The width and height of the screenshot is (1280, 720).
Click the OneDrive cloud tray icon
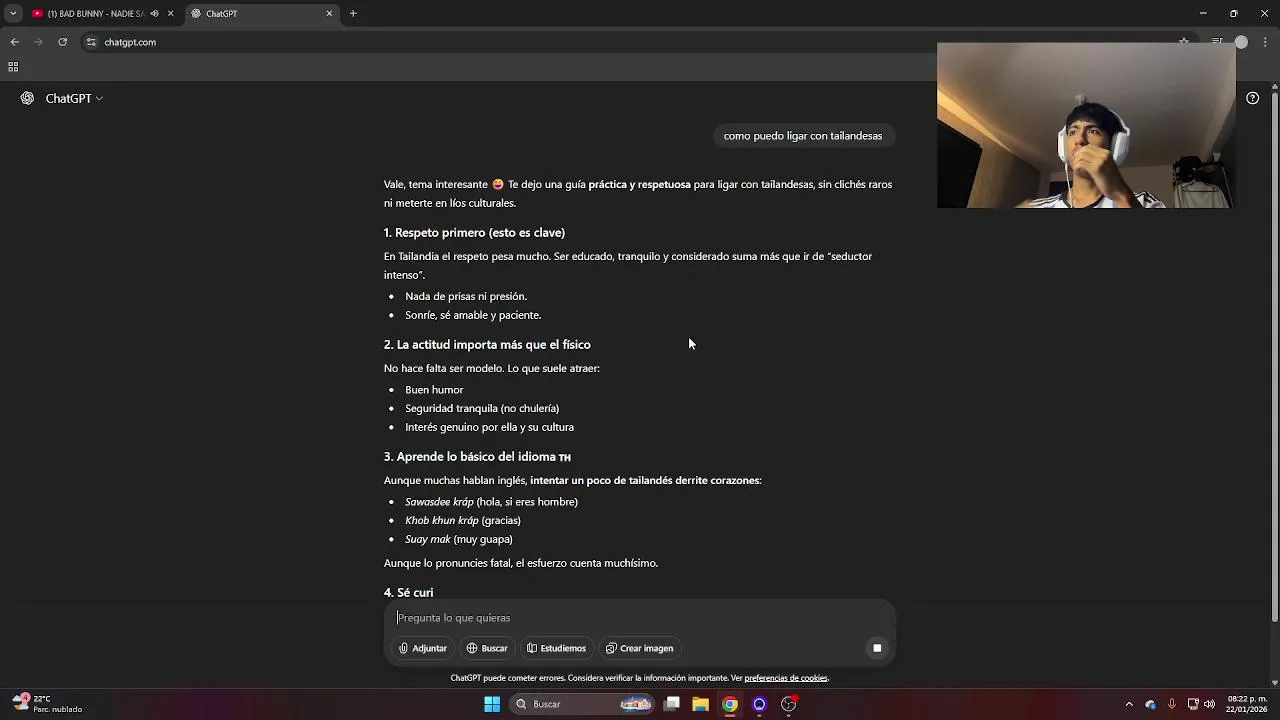click(1150, 704)
